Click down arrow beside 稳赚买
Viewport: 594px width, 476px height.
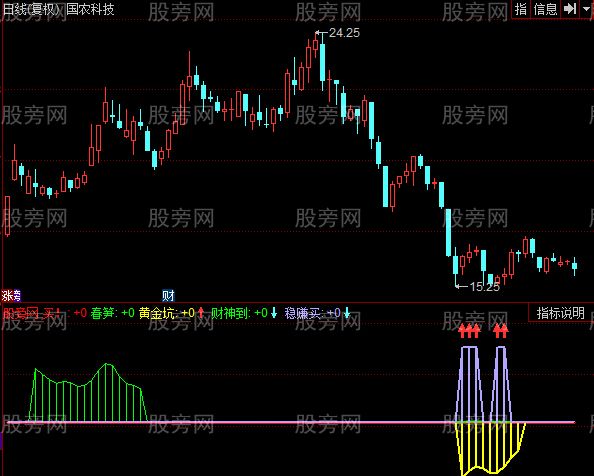point(346,313)
